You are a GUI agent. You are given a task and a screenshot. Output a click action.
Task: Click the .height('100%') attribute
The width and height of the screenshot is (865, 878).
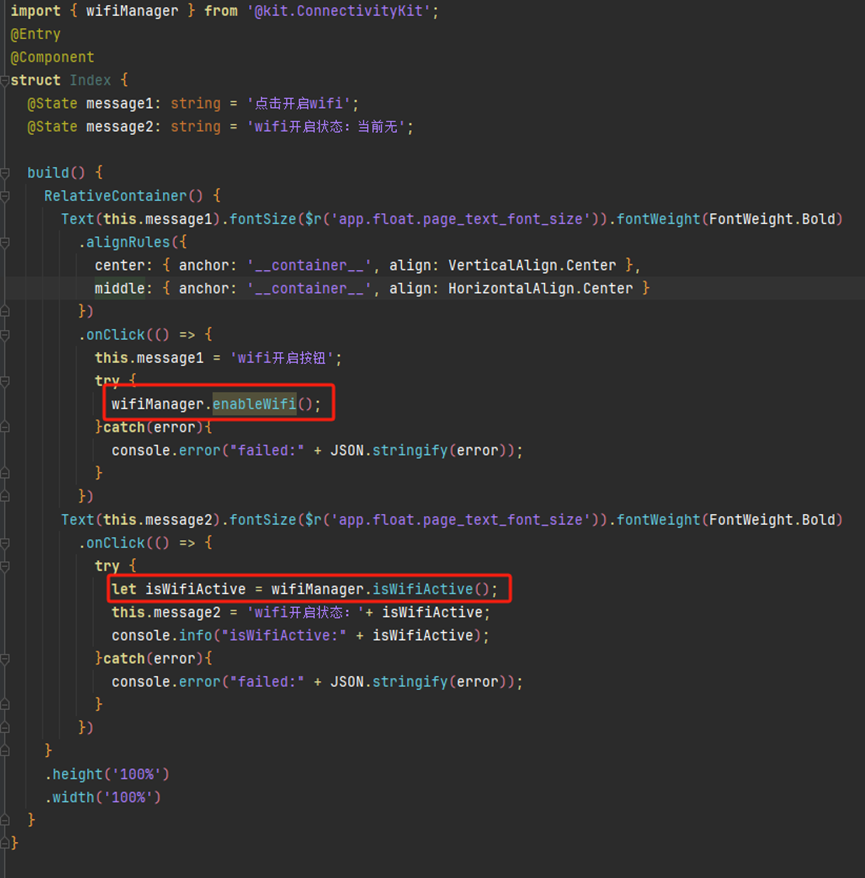[107, 774]
